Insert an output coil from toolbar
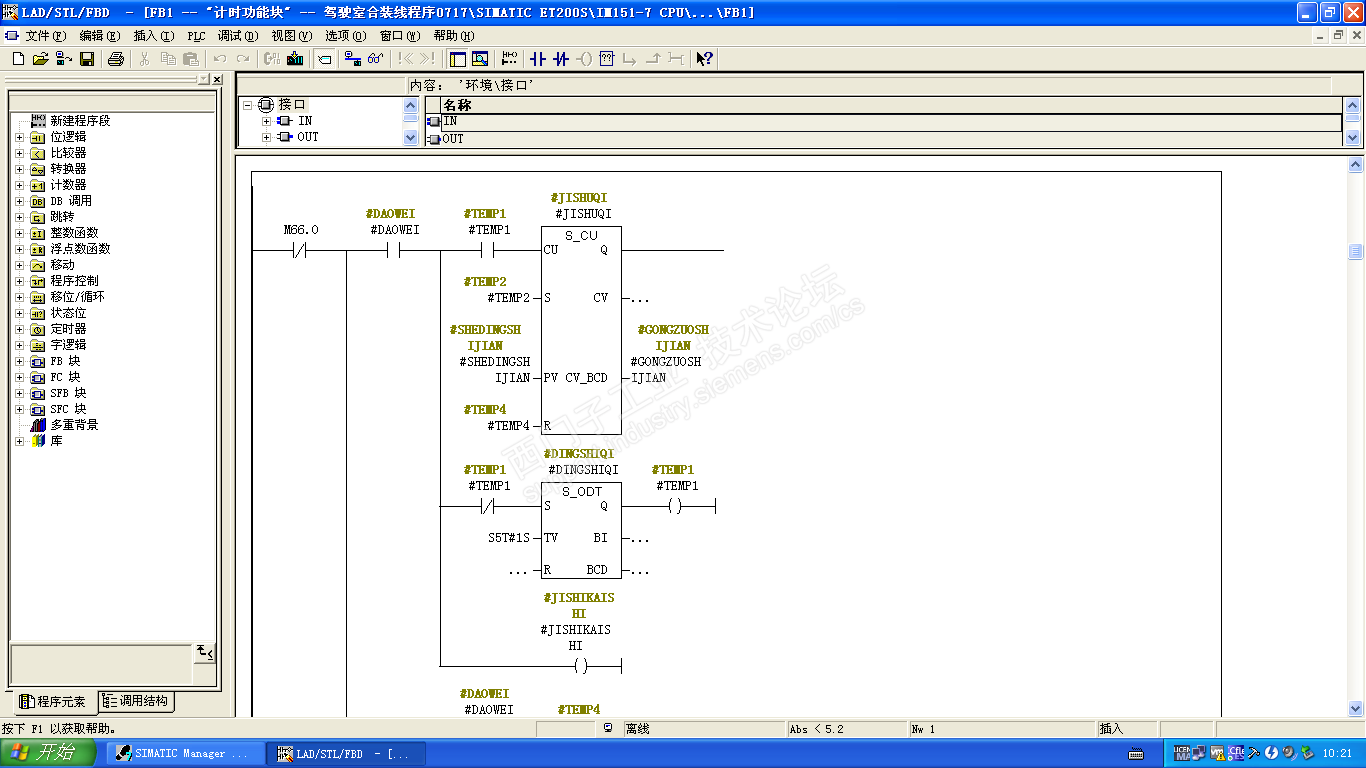Screen dimensions: 1366x768 tap(584, 59)
